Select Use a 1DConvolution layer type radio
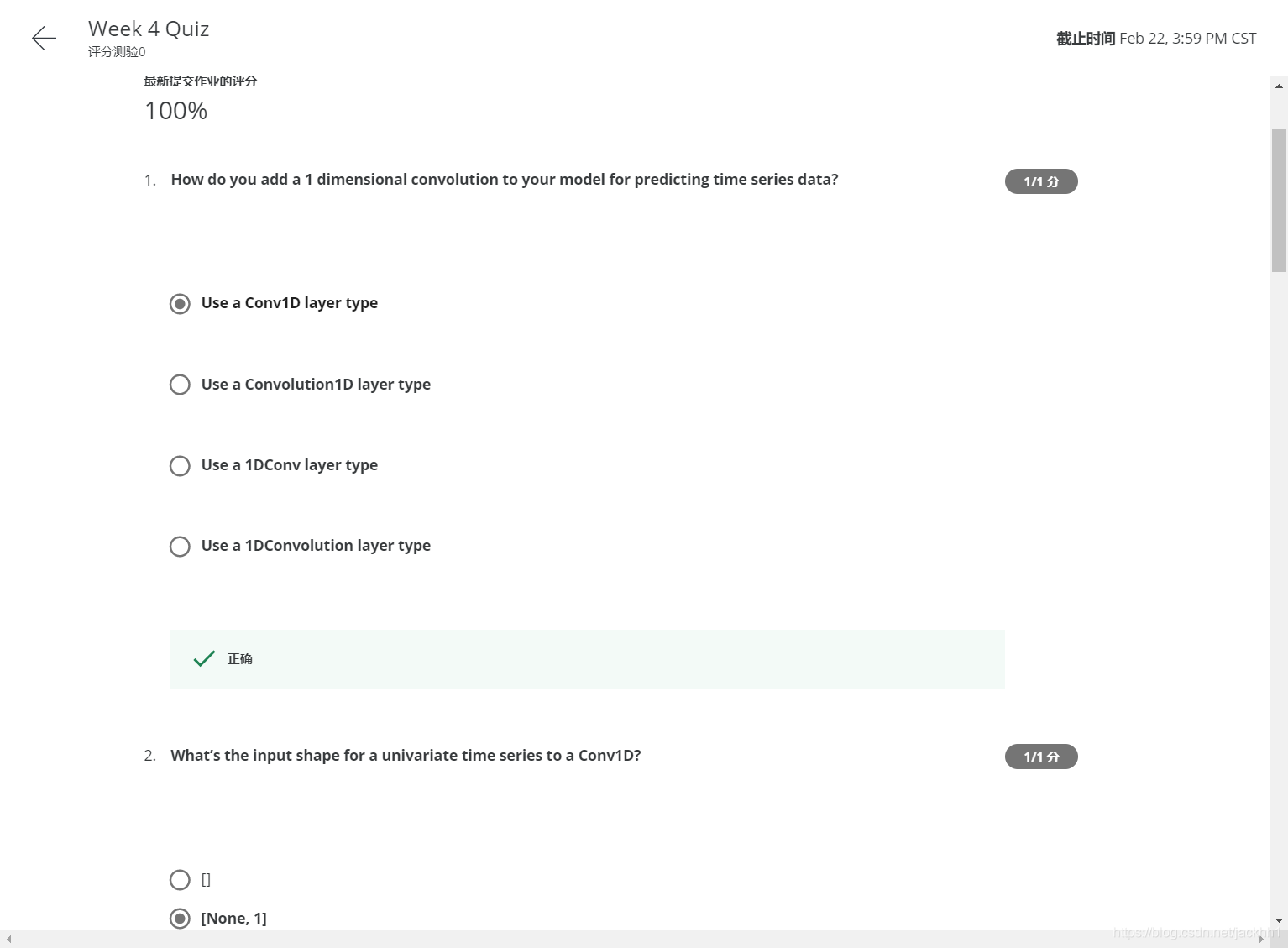The image size is (1288, 948). (x=180, y=547)
